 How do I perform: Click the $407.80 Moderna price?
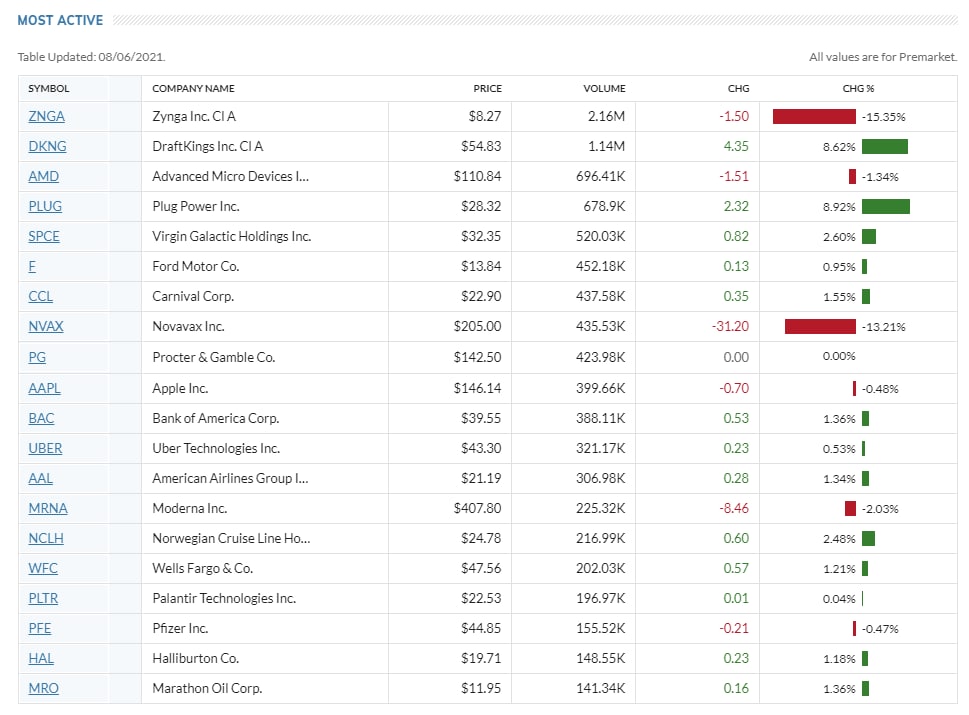[x=478, y=508]
